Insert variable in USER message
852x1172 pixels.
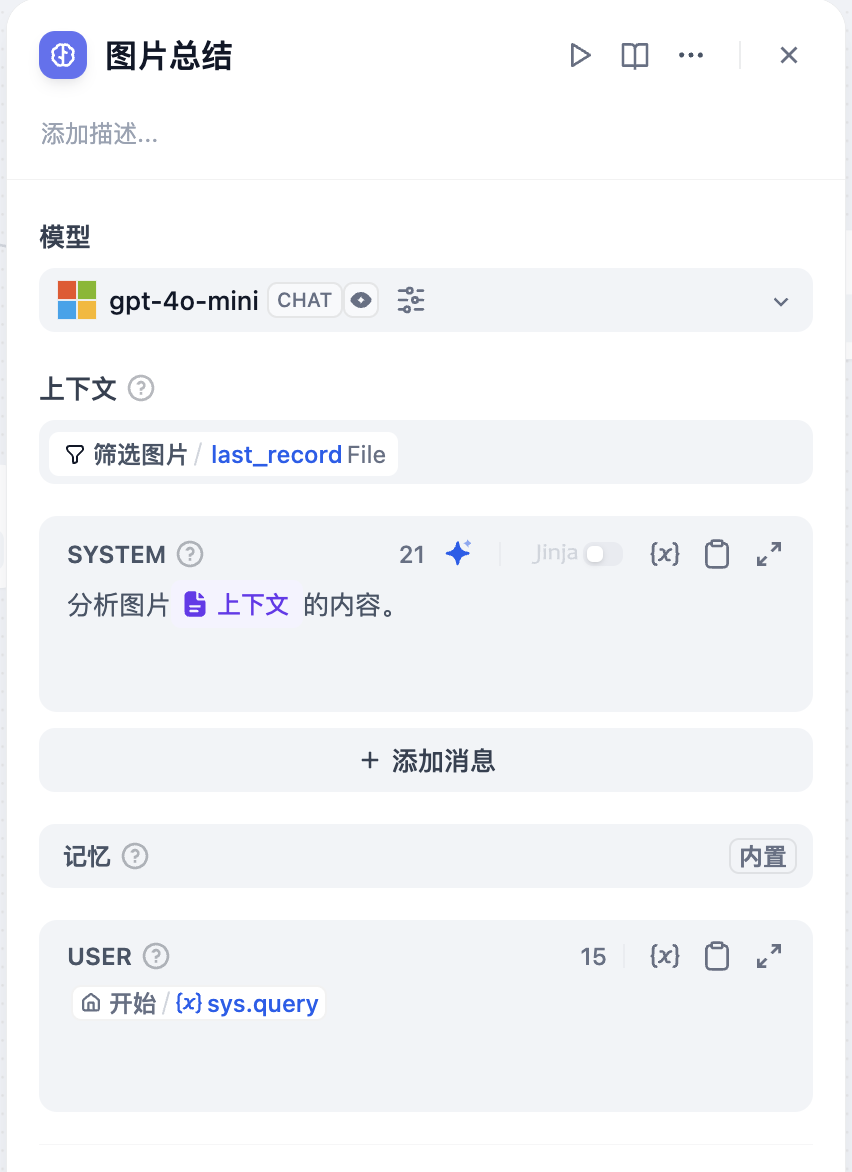coord(665,957)
